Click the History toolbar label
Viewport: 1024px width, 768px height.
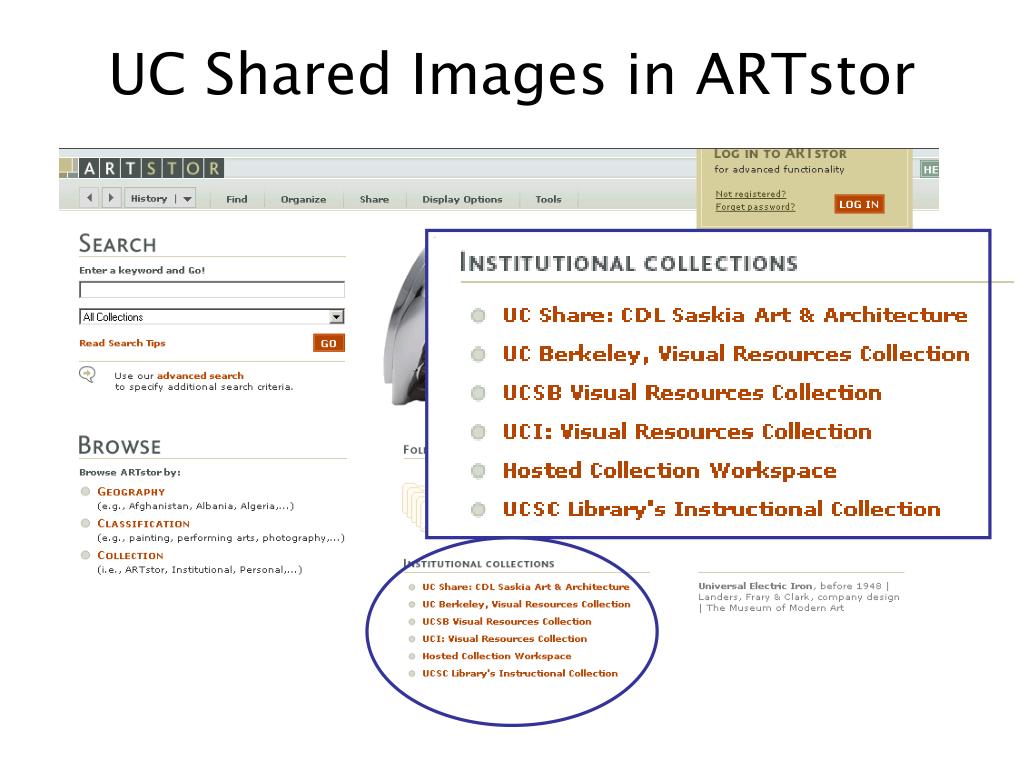149,199
